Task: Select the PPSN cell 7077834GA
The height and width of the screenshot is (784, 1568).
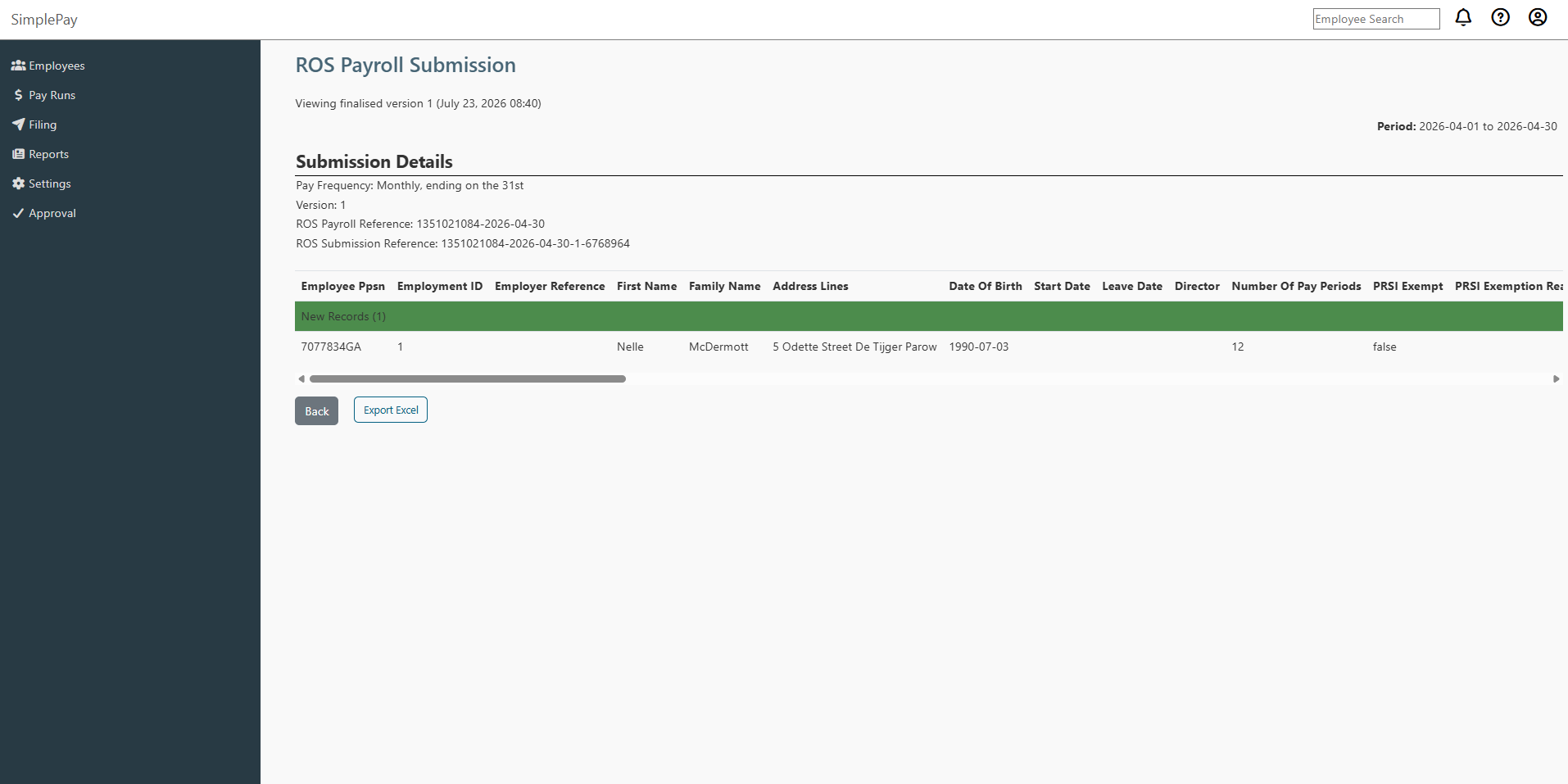Action: coord(331,347)
